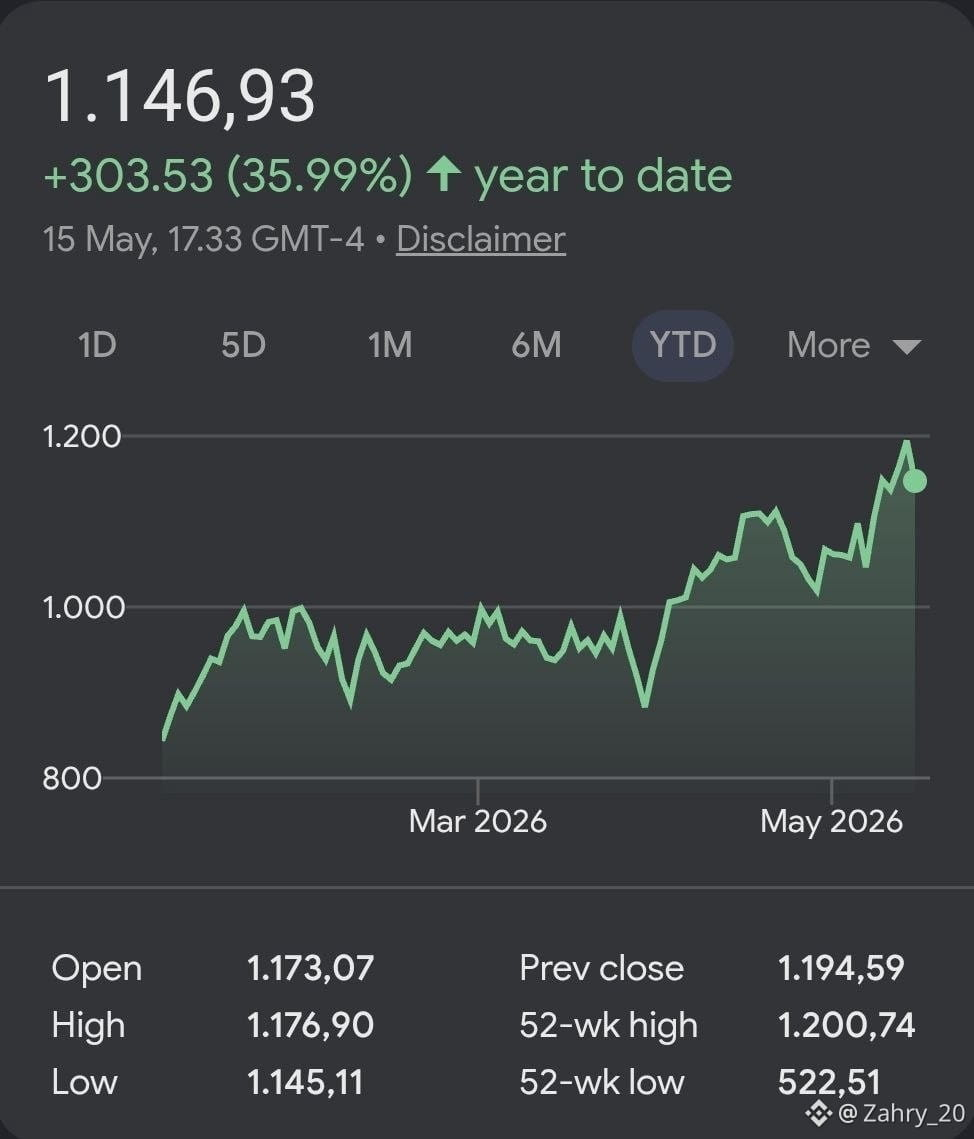Click the main price 1.146,93

coord(179,96)
